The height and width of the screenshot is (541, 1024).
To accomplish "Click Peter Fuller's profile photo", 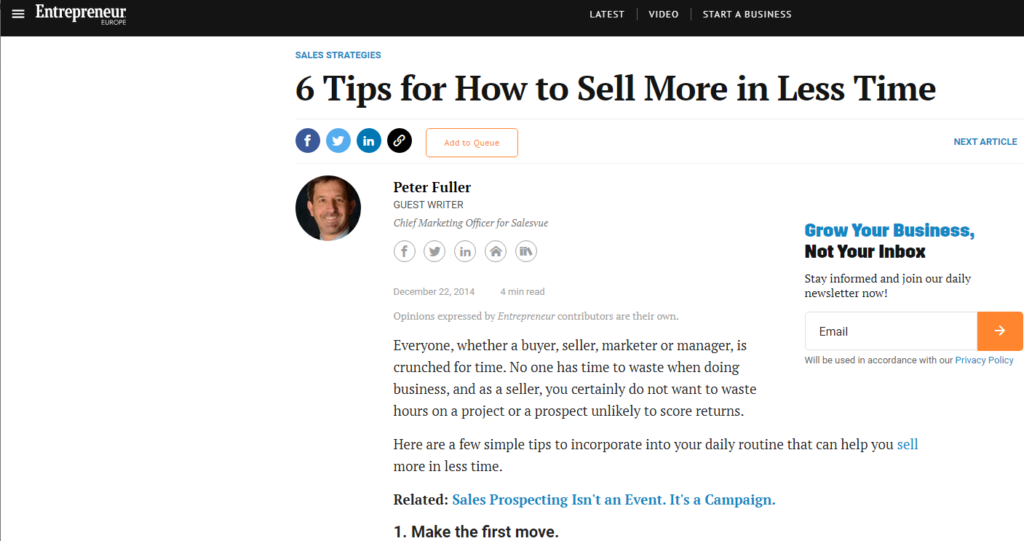I will (x=328, y=208).
